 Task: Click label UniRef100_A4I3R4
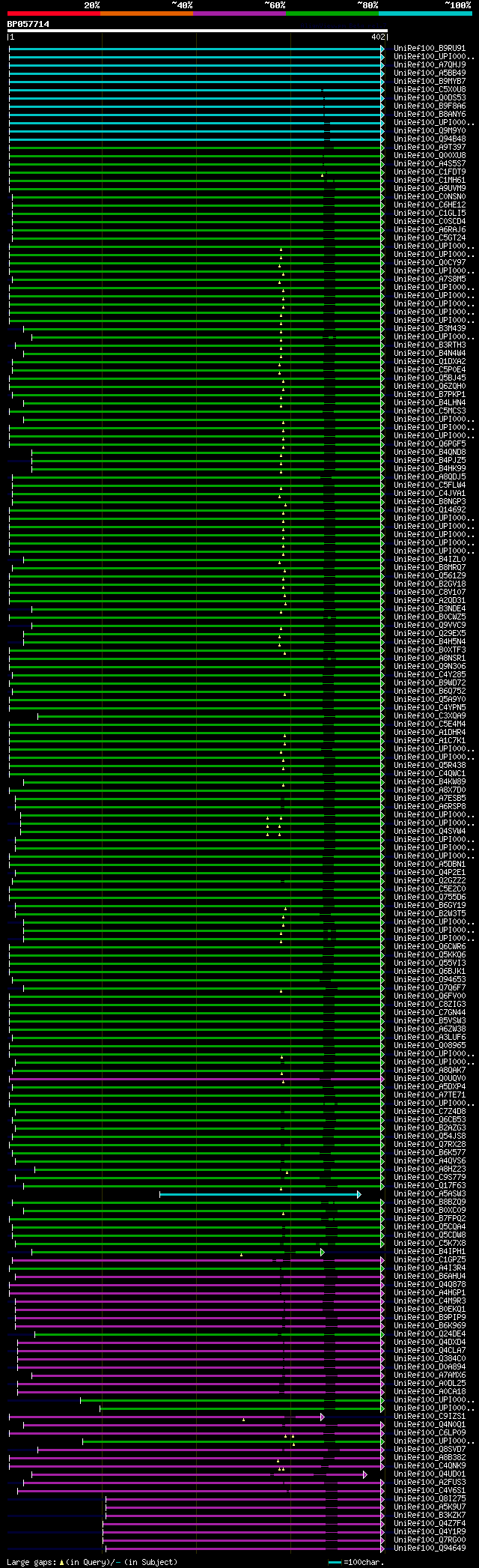(430, 1268)
